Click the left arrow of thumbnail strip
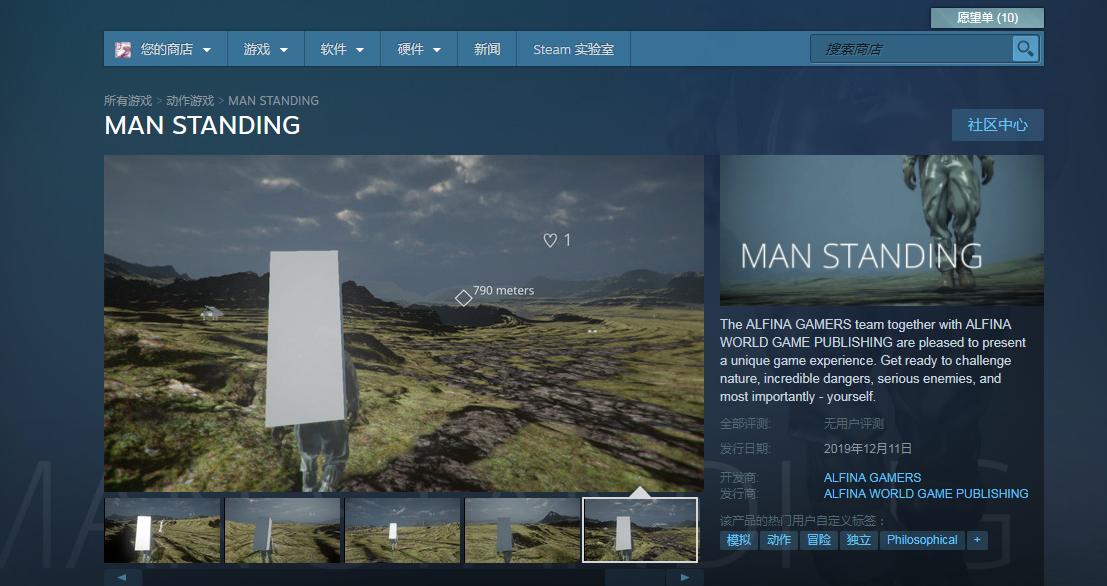 point(123,577)
